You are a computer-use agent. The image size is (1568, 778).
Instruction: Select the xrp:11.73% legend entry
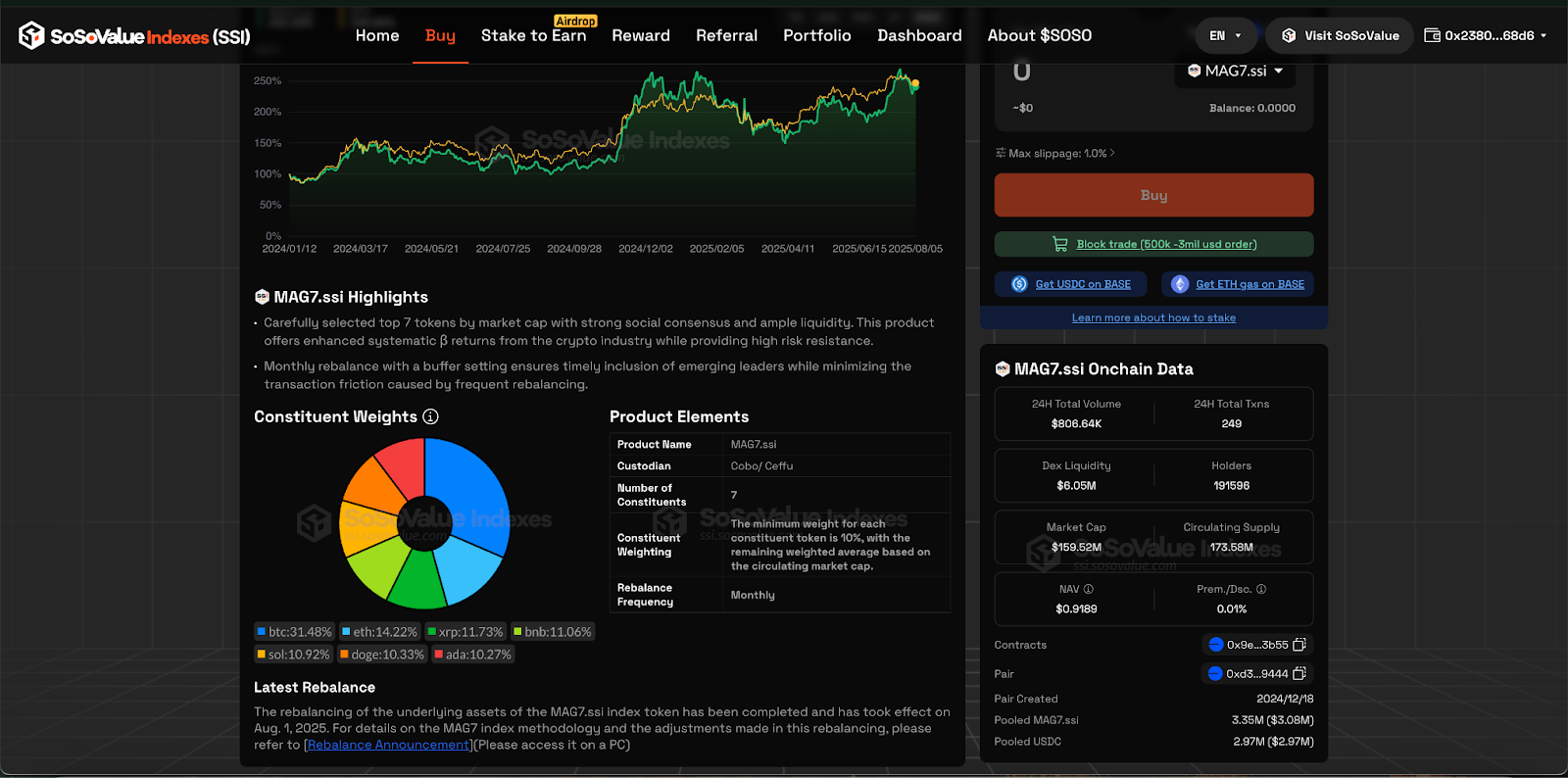(x=465, y=632)
